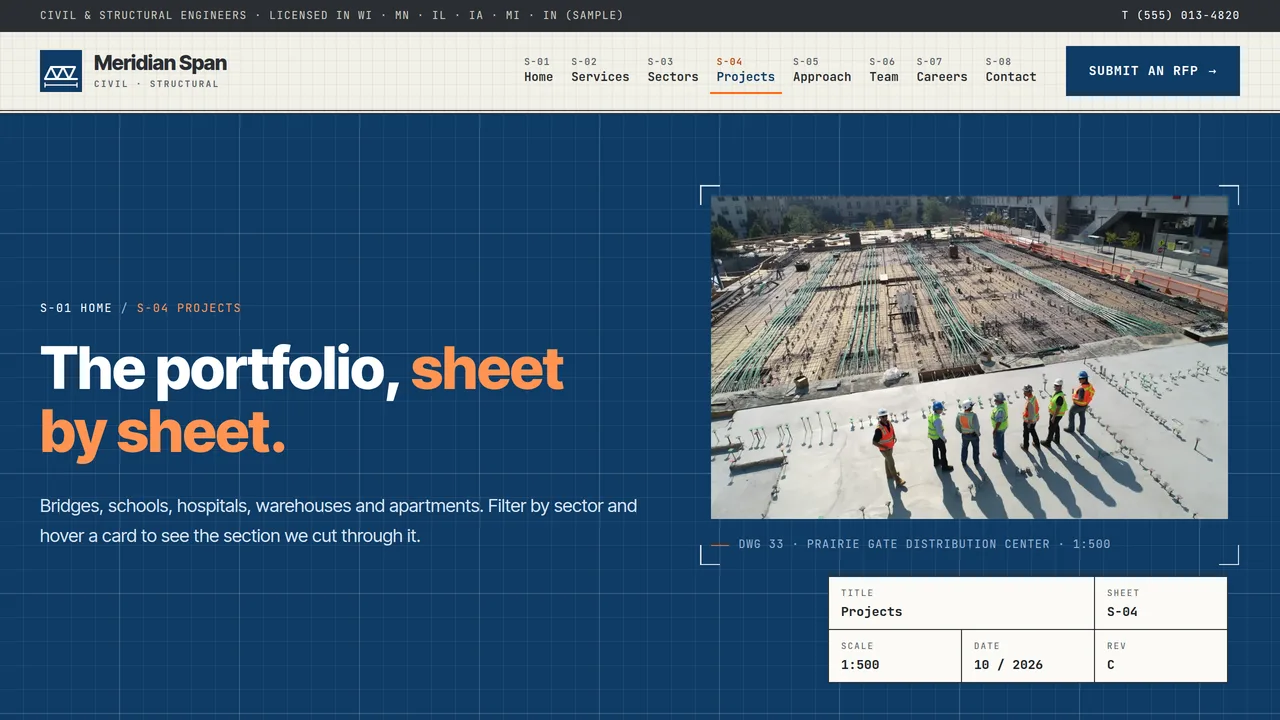The width and height of the screenshot is (1280, 720).
Task: Open the construction site hero photo
Action: pos(969,357)
